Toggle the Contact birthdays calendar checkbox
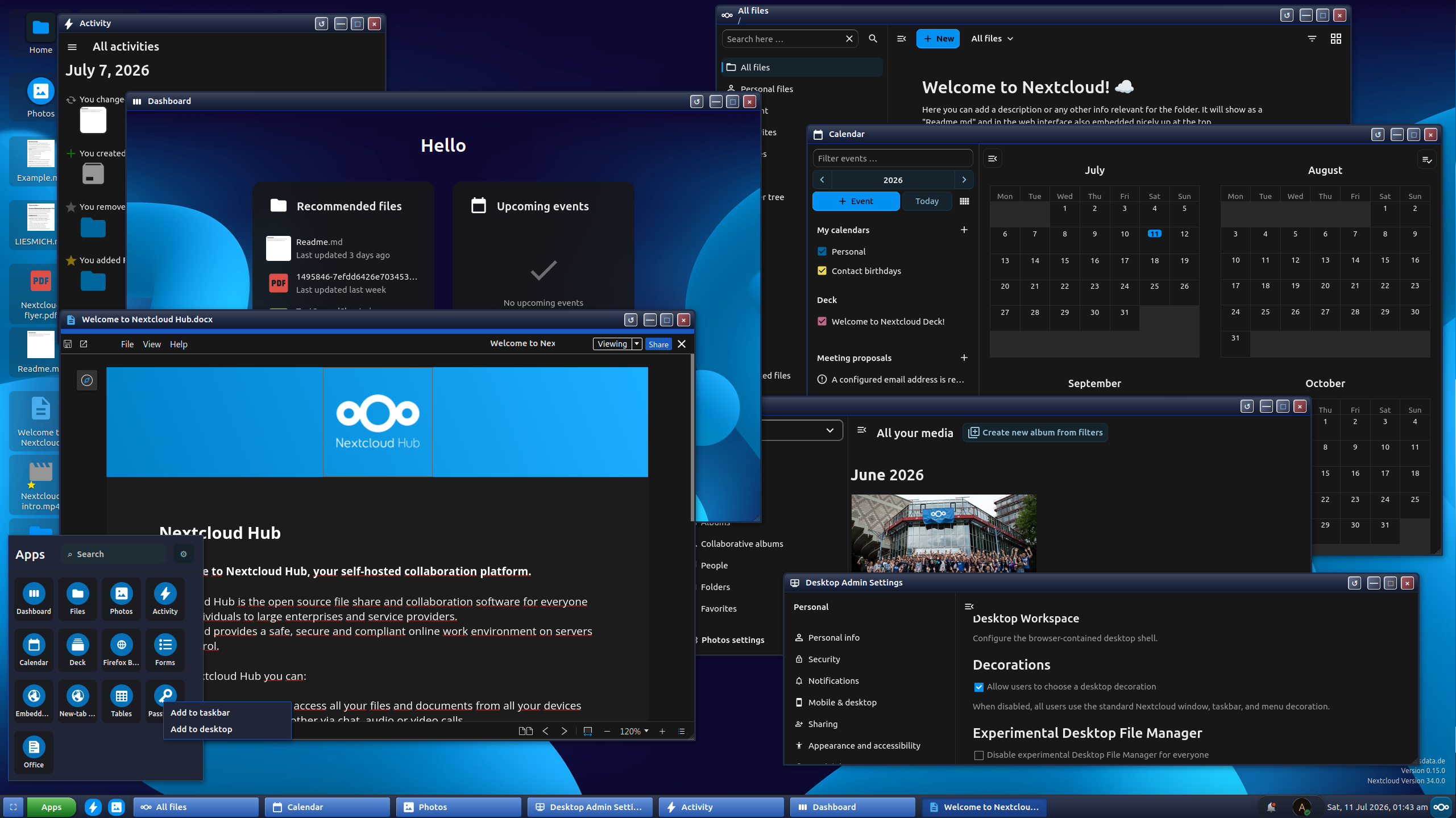1456x818 pixels. (x=822, y=271)
